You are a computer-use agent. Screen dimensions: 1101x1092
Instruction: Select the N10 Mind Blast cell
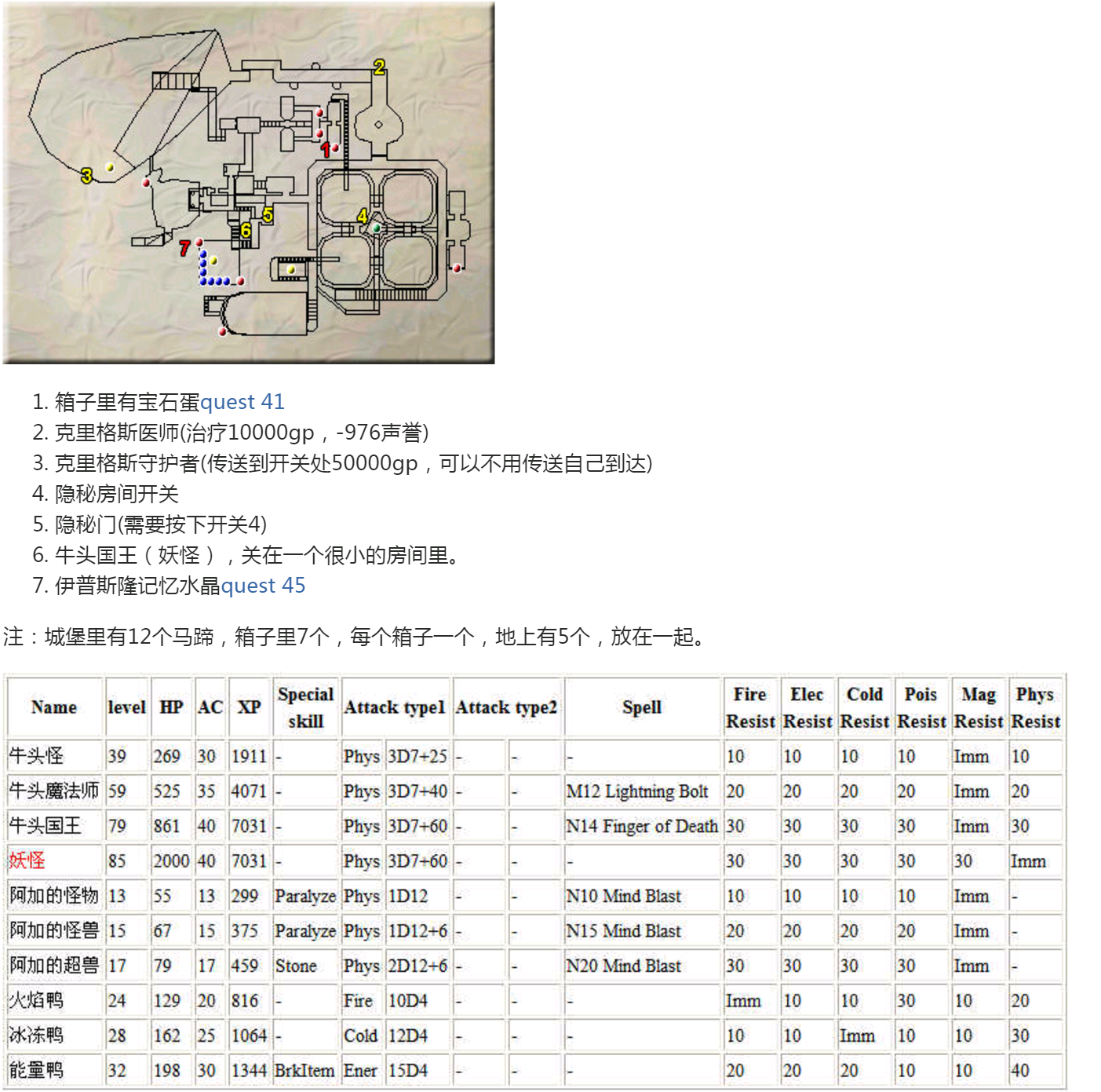pyautogui.click(x=642, y=896)
